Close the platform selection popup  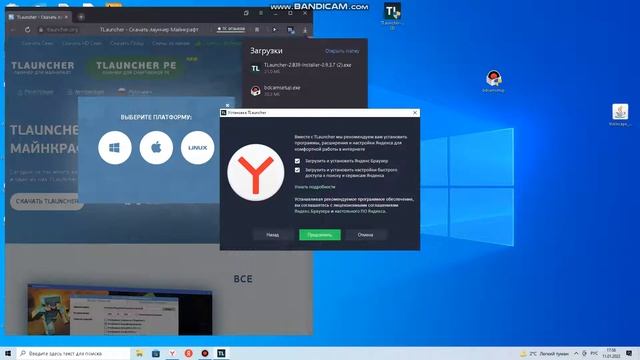click(x=227, y=105)
